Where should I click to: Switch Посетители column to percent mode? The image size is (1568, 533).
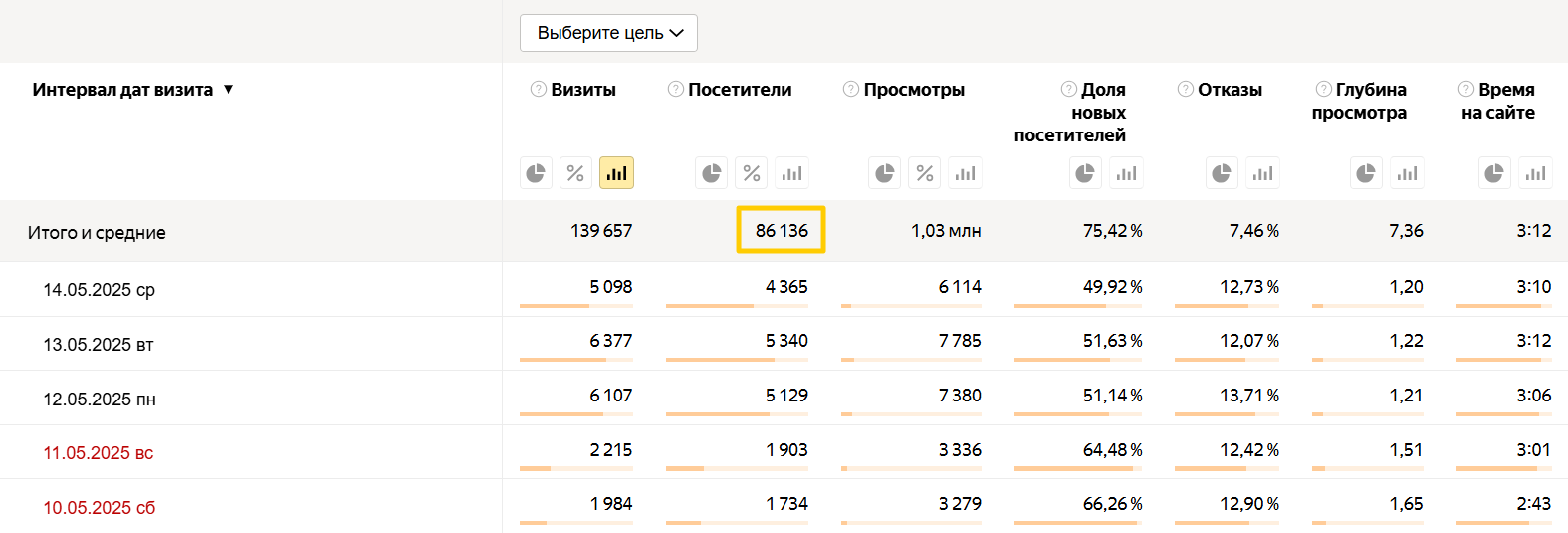click(x=752, y=173)
